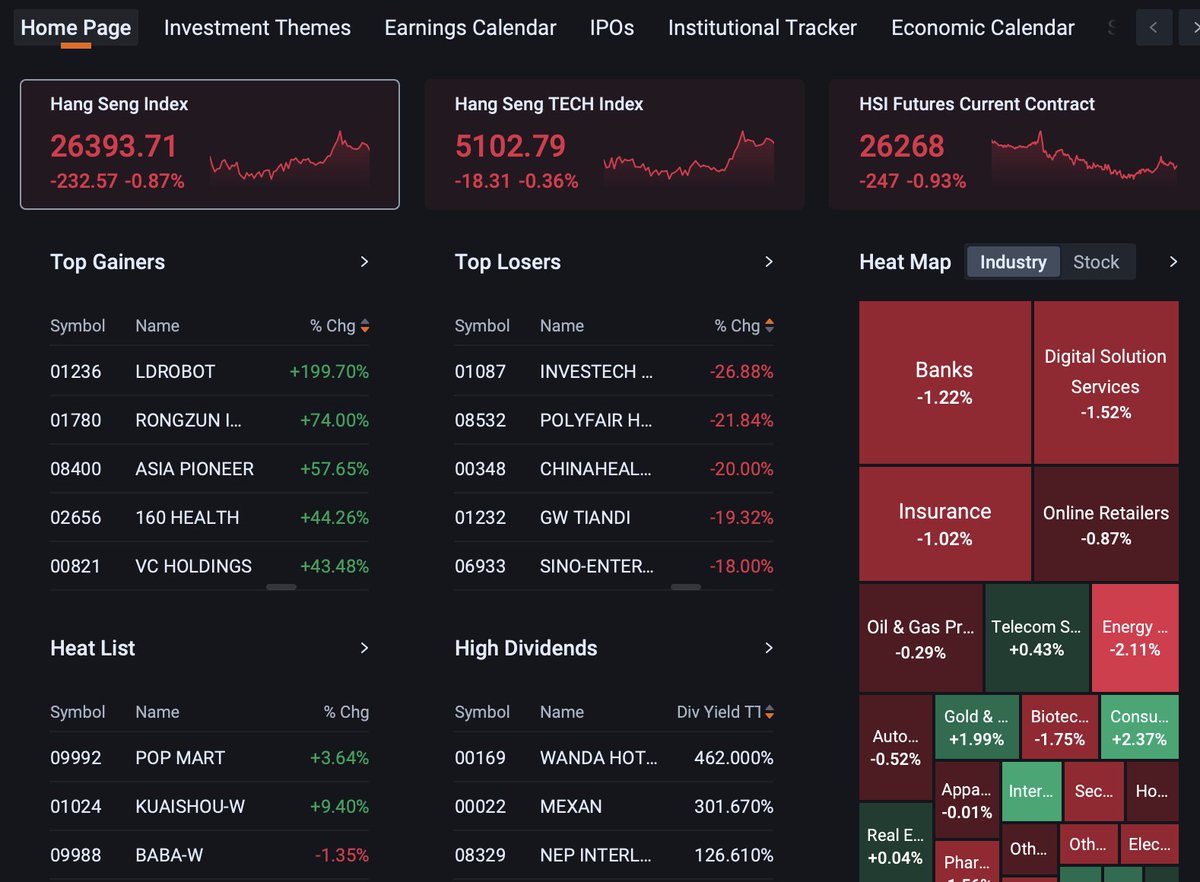Open Real E +0.04% heat tile

pos(895,842)
